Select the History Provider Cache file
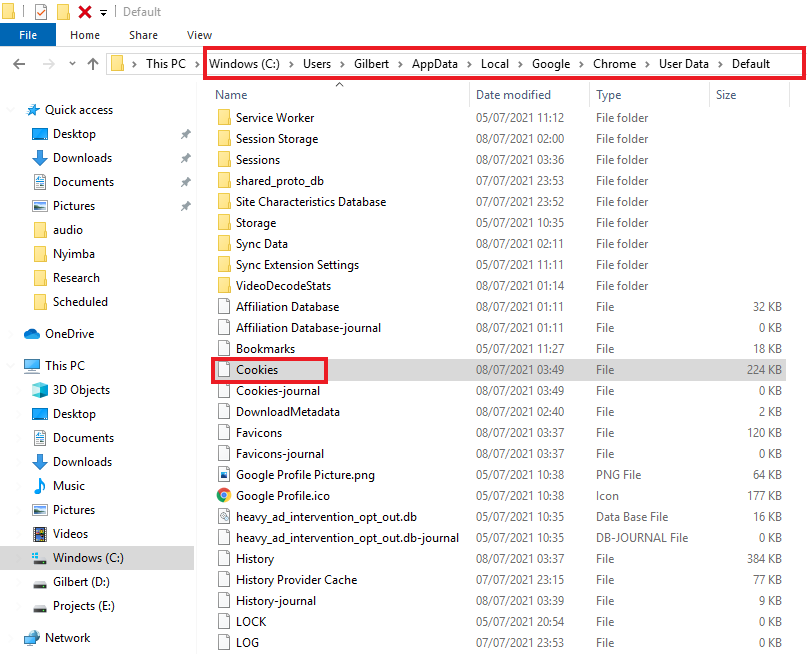Screen dimensions: 807x654 (296, 580)
